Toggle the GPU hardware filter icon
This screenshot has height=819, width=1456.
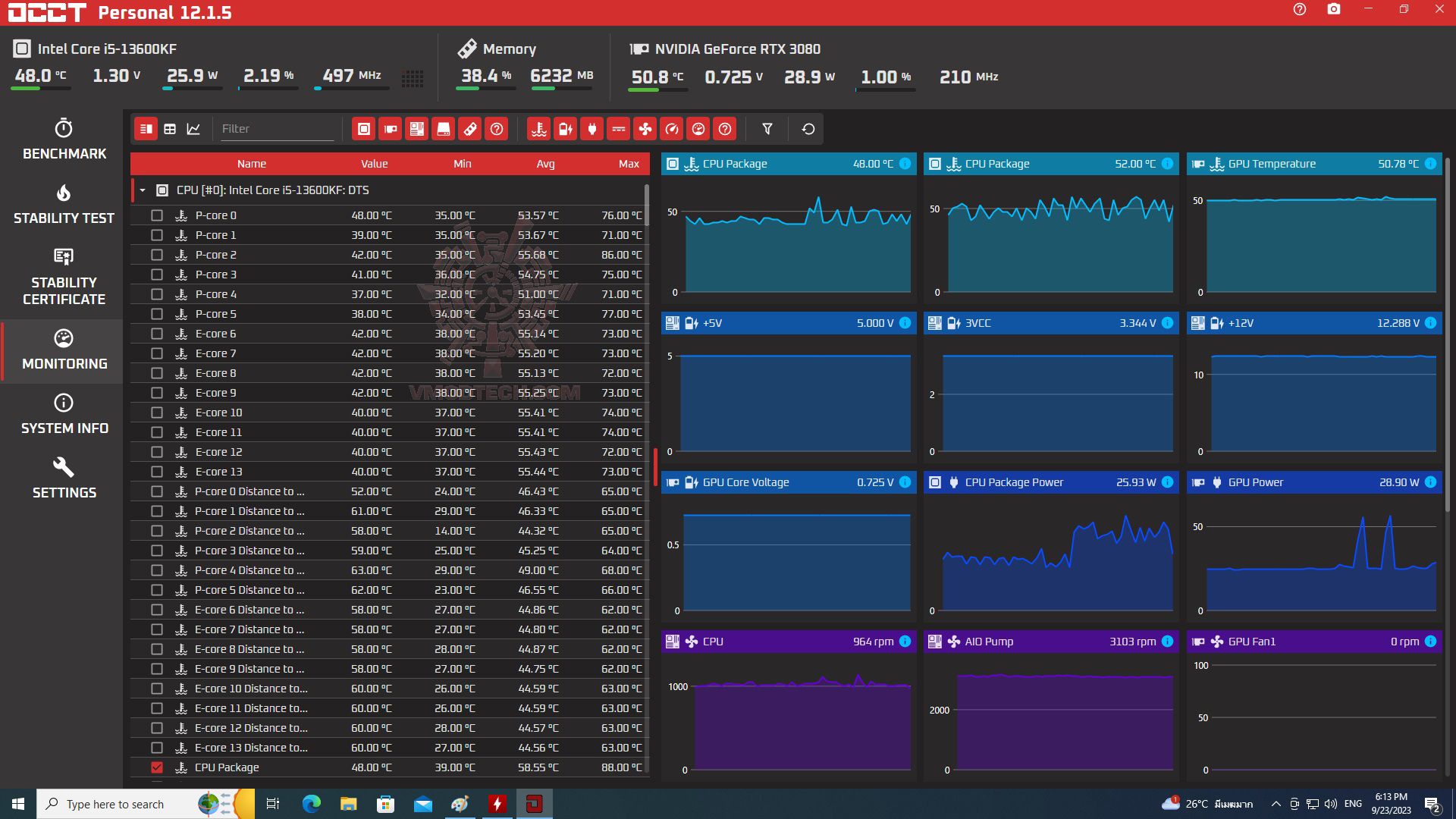coord(391,129)
